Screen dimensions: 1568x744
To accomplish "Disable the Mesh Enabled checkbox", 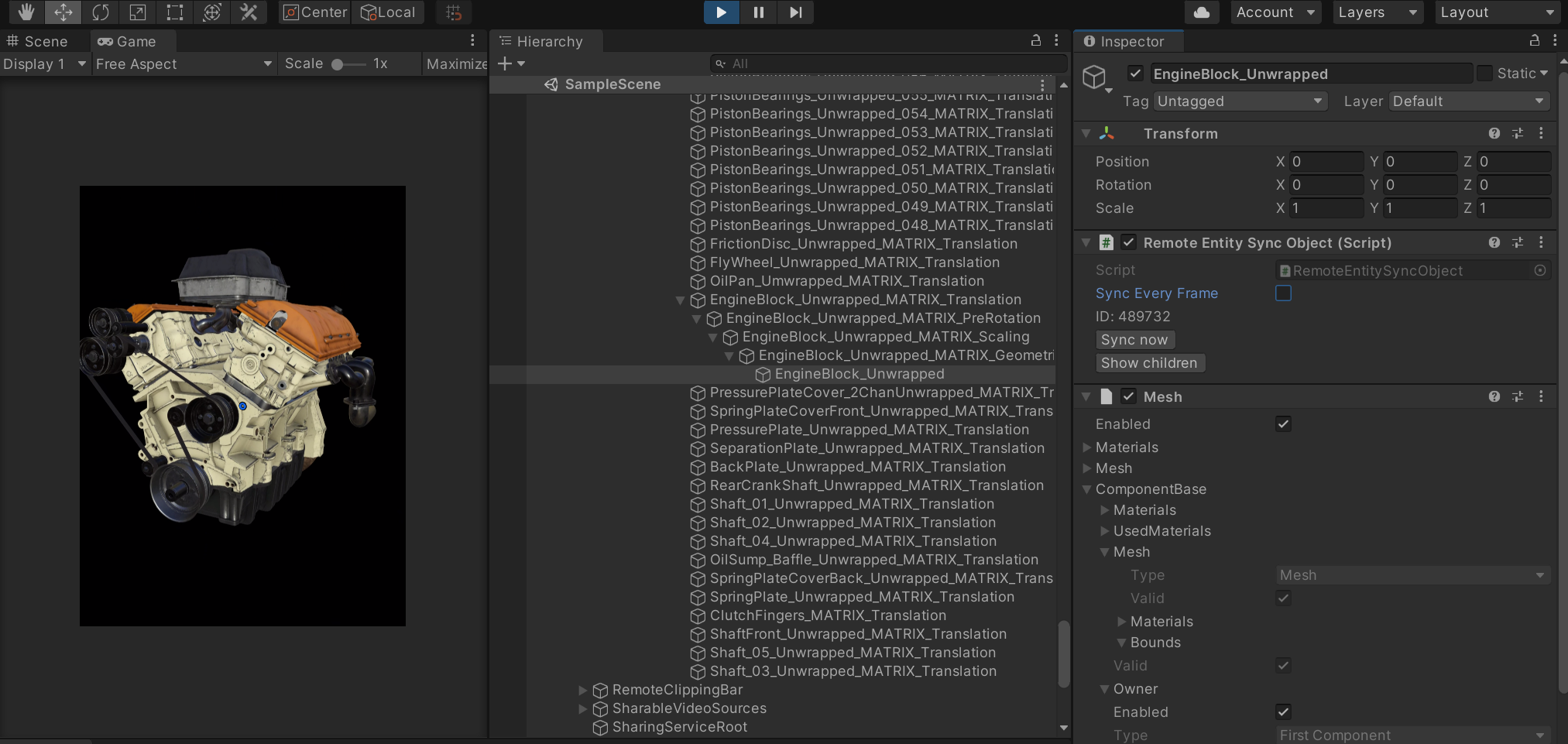I will pyautogui.click(x=1283, y=423).
